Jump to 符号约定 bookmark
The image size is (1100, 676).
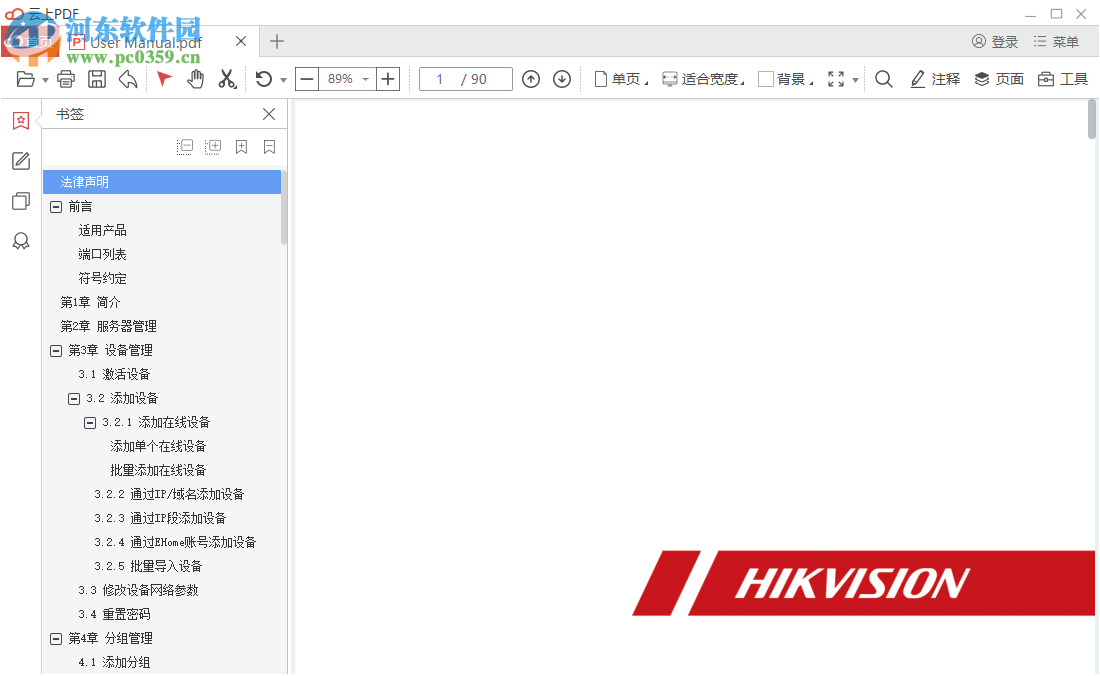point(102,278)
